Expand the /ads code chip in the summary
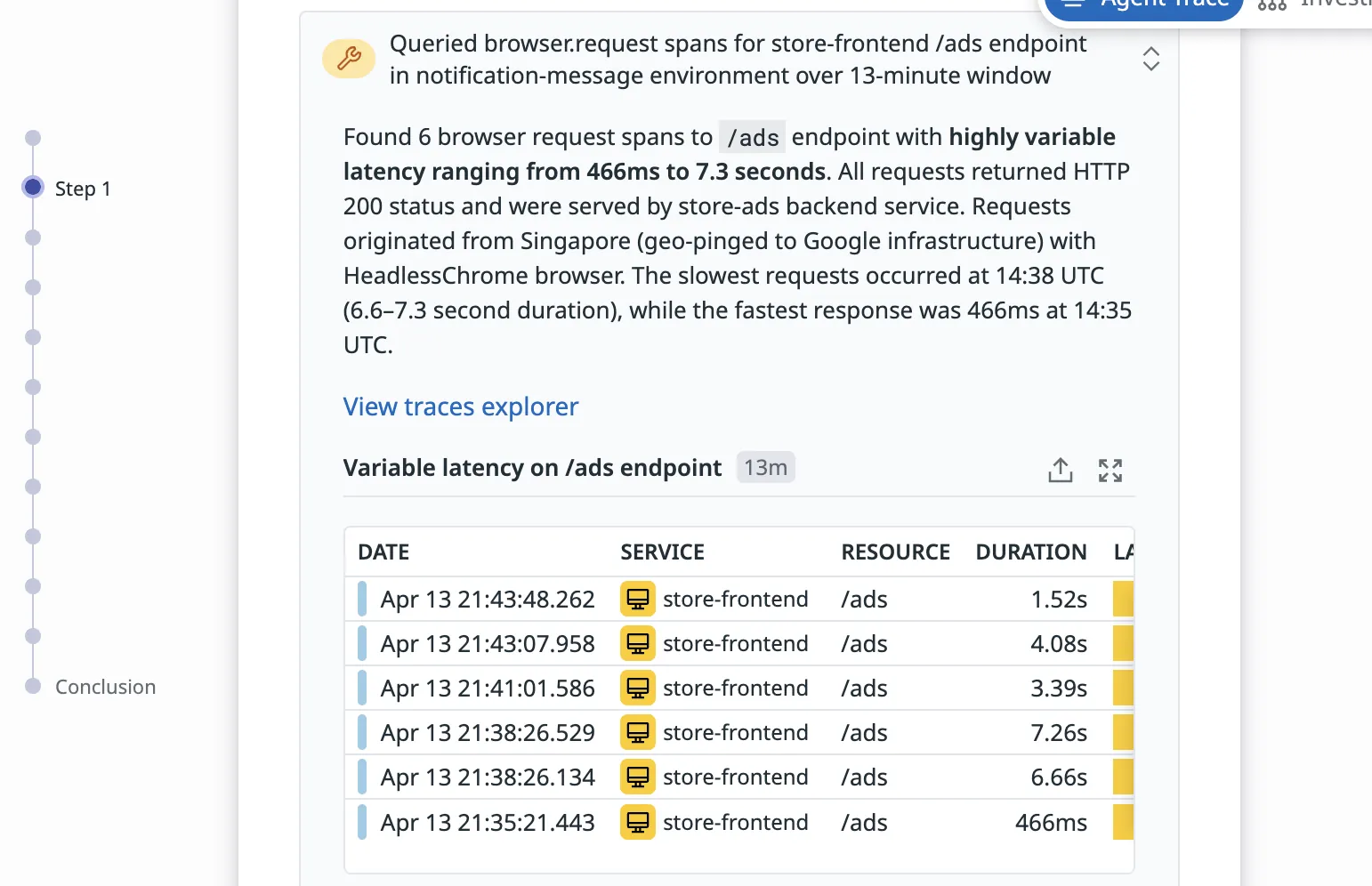 pyautogui.click(x=752, y=137)
